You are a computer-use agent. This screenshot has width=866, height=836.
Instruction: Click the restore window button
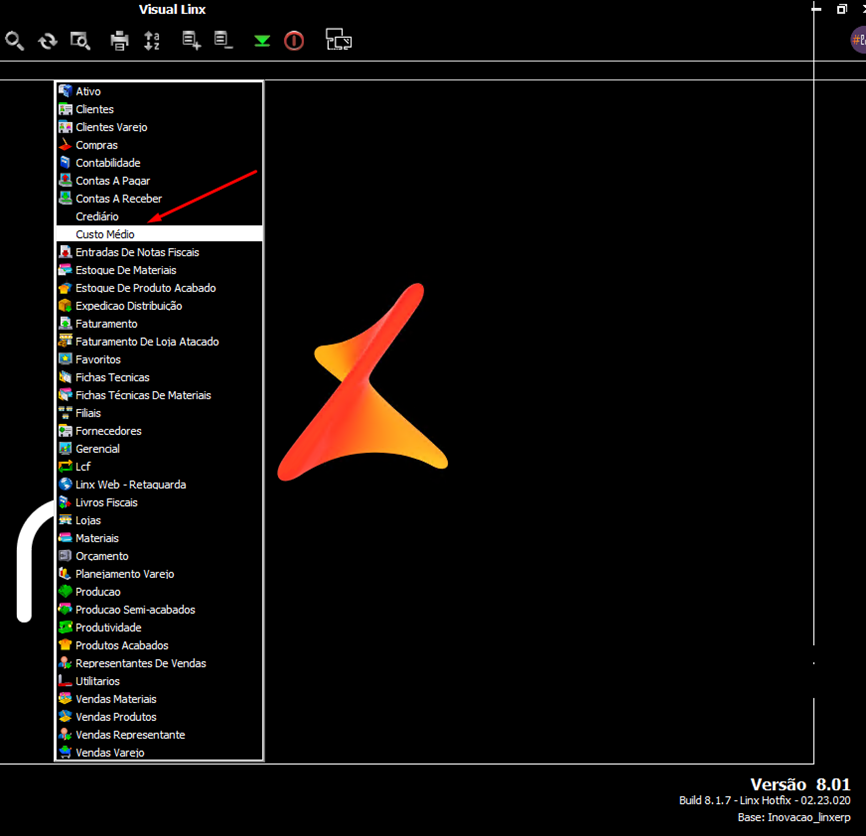tap(841, 9)
